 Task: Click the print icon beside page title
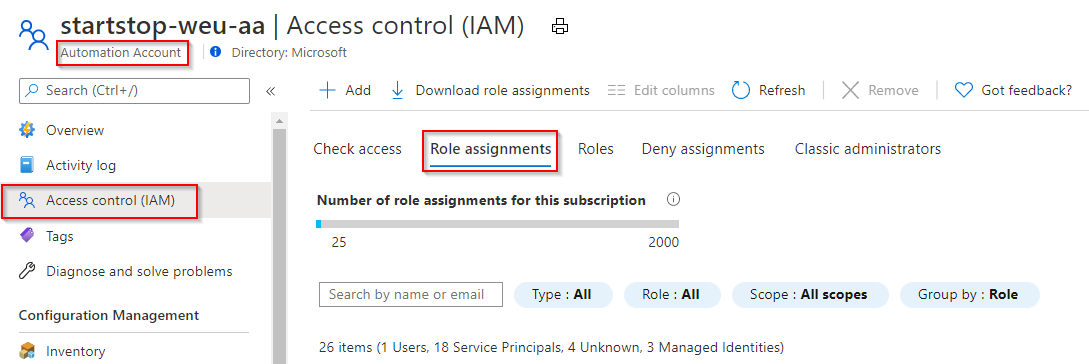[x=559, y=27]
